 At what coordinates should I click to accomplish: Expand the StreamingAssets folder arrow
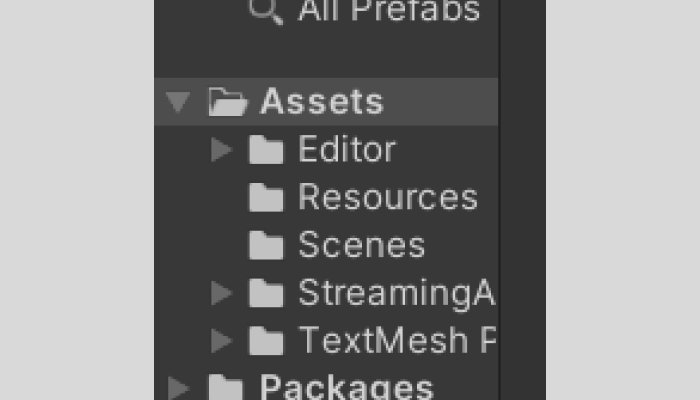pos(221,294)
